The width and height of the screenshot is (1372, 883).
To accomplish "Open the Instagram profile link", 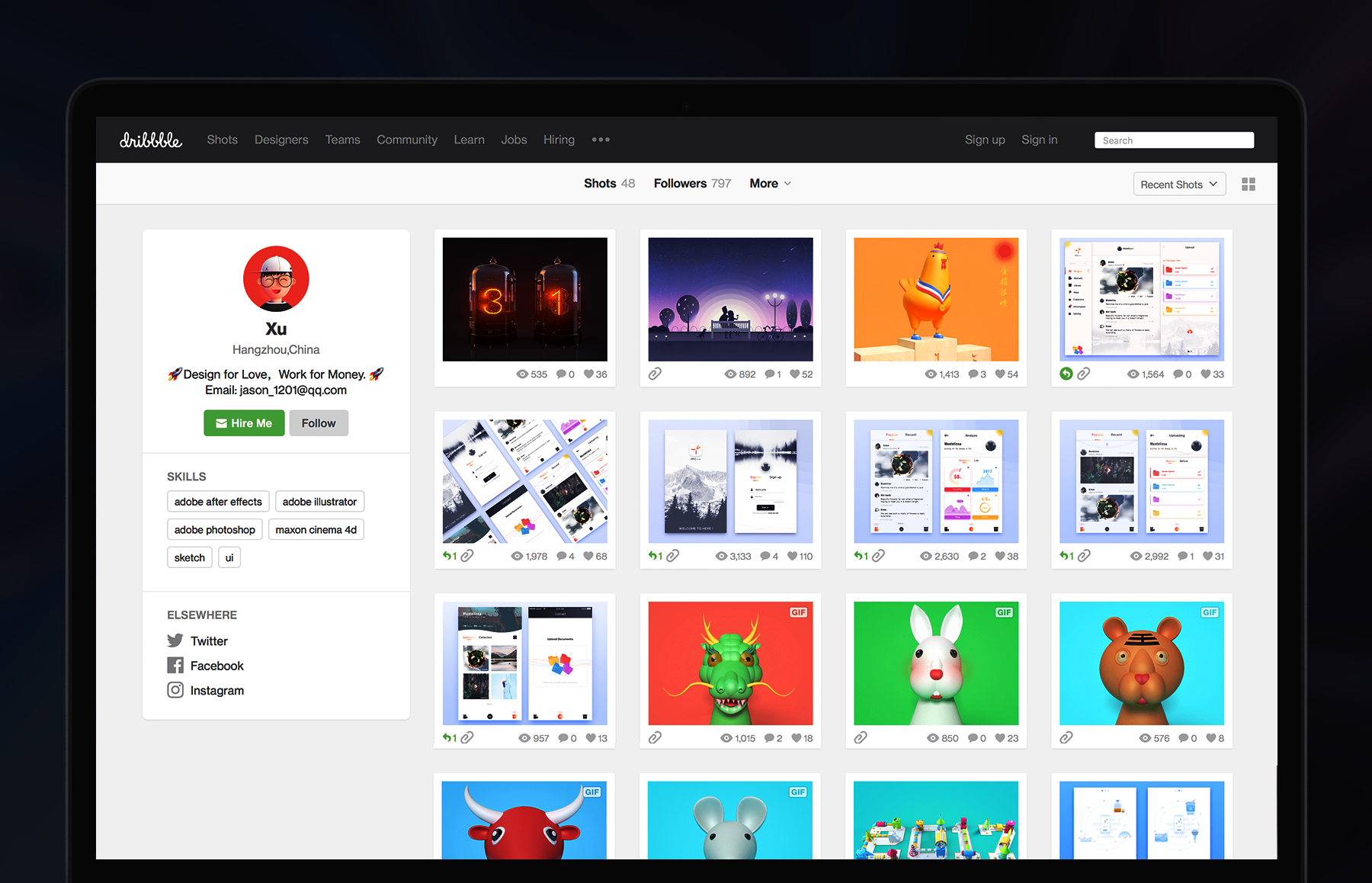I will coord(217,691).
